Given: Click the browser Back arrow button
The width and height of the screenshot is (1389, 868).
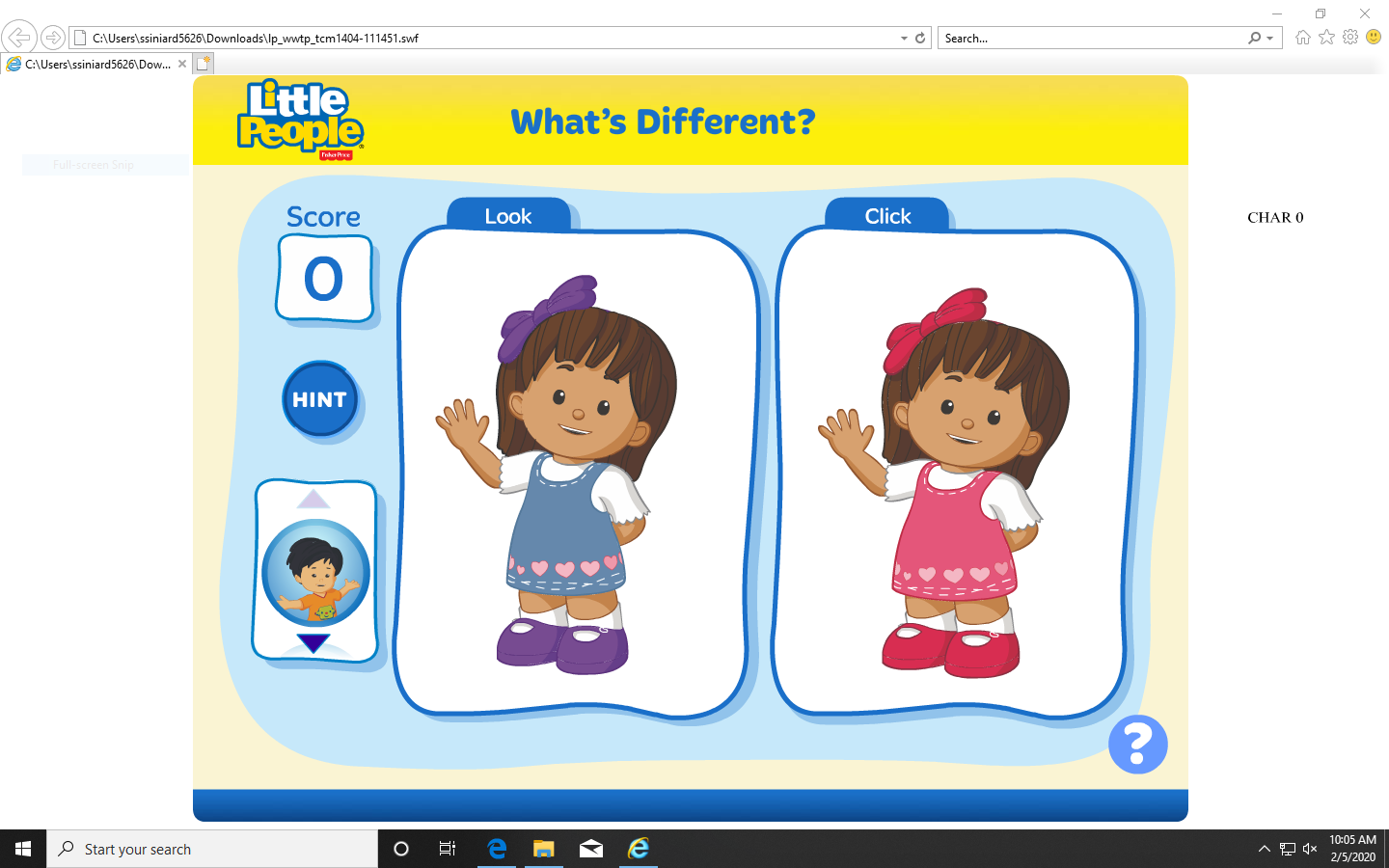Looking at the screenshot, I should point(19,38).
